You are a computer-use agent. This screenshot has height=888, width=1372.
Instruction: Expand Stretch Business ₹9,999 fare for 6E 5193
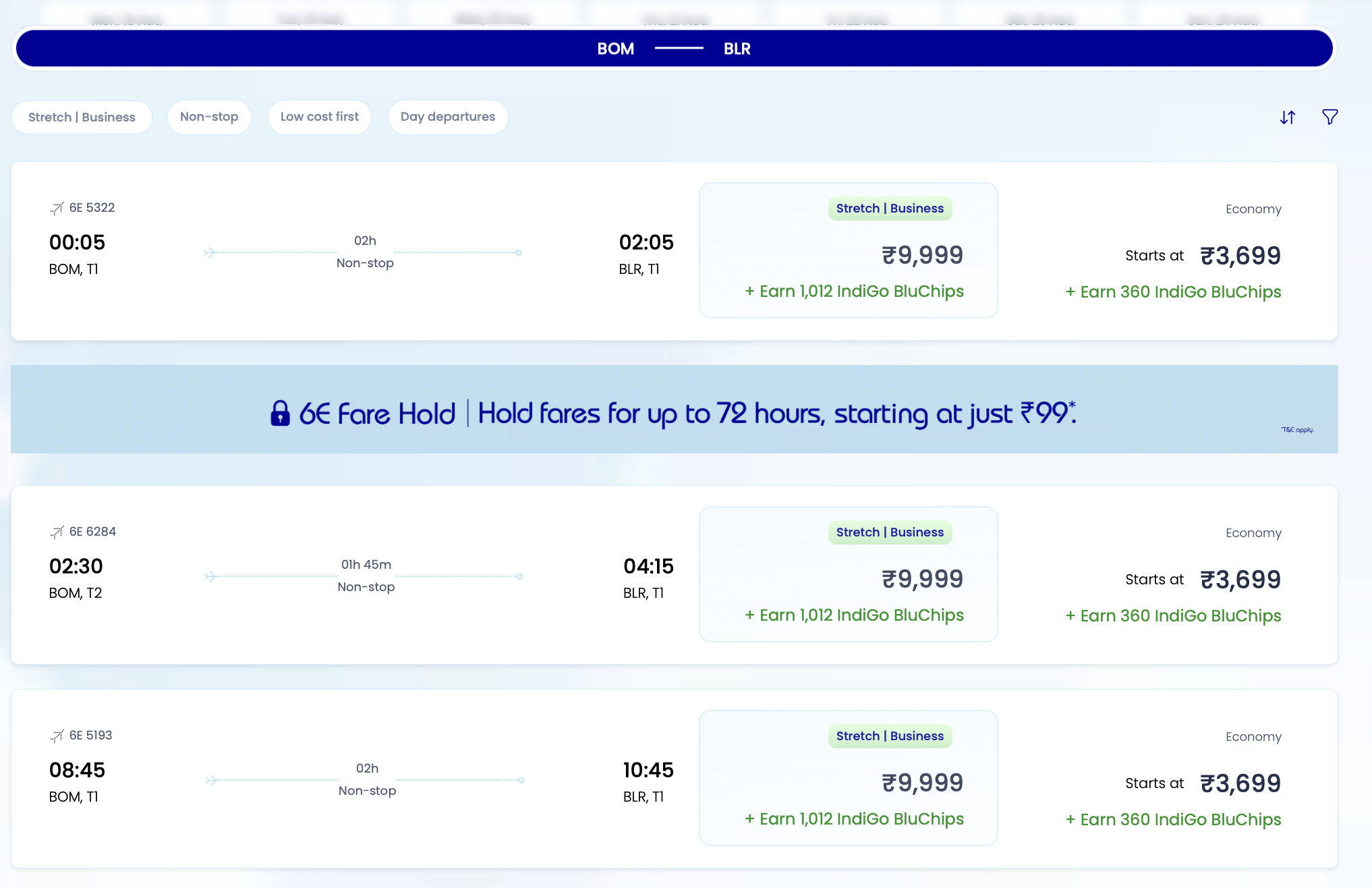pos(848,782)
